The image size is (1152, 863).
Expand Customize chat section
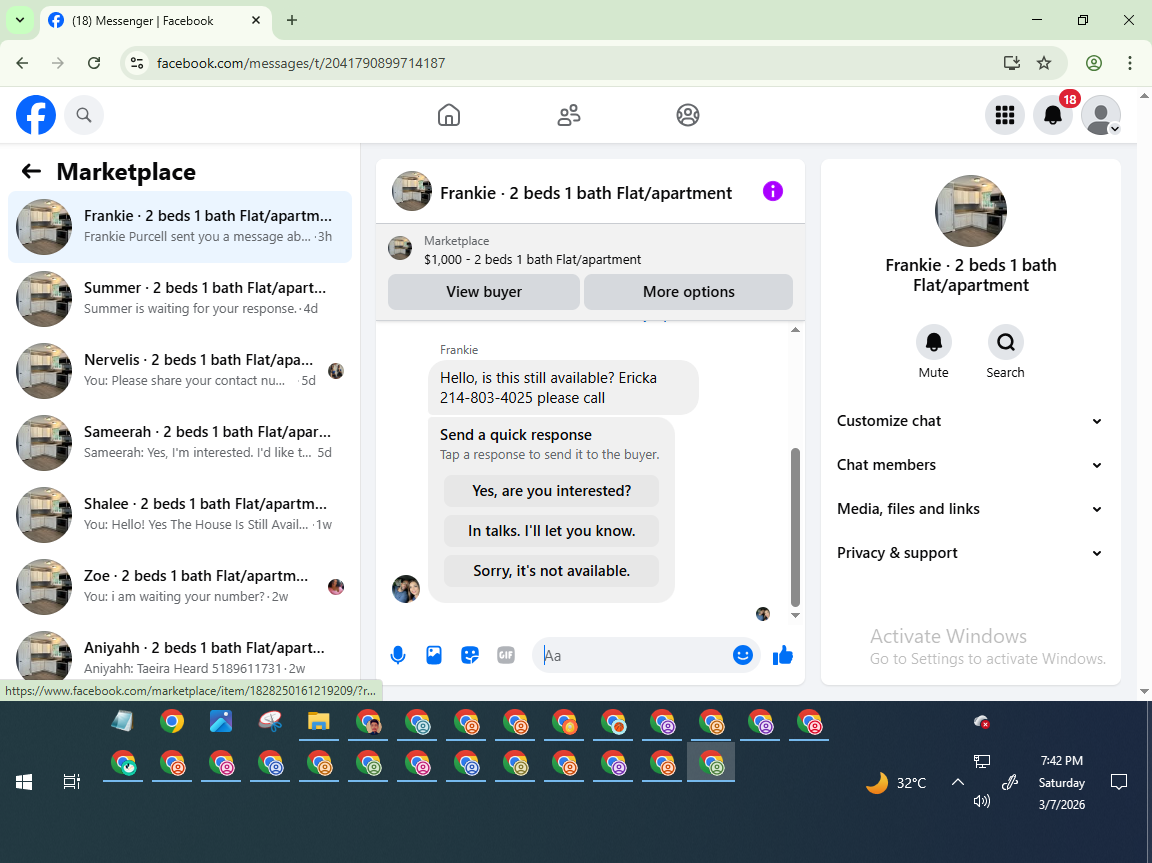pos(971,421)
